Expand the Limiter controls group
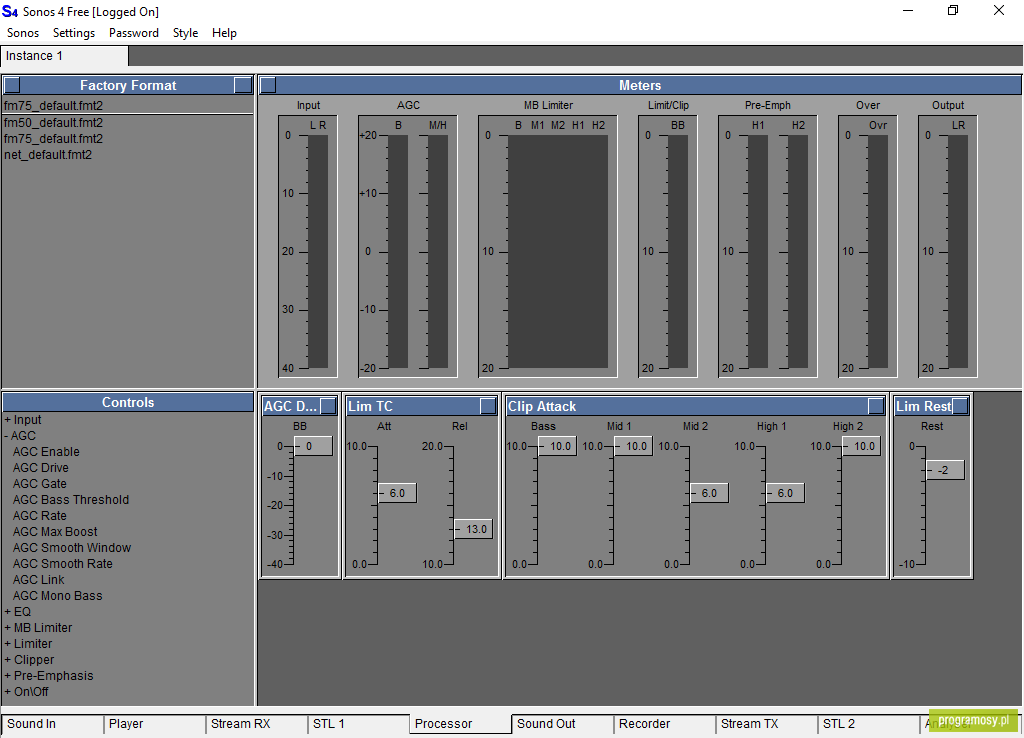The width and height of the screenshot is (1024, 738). (8, 644)
